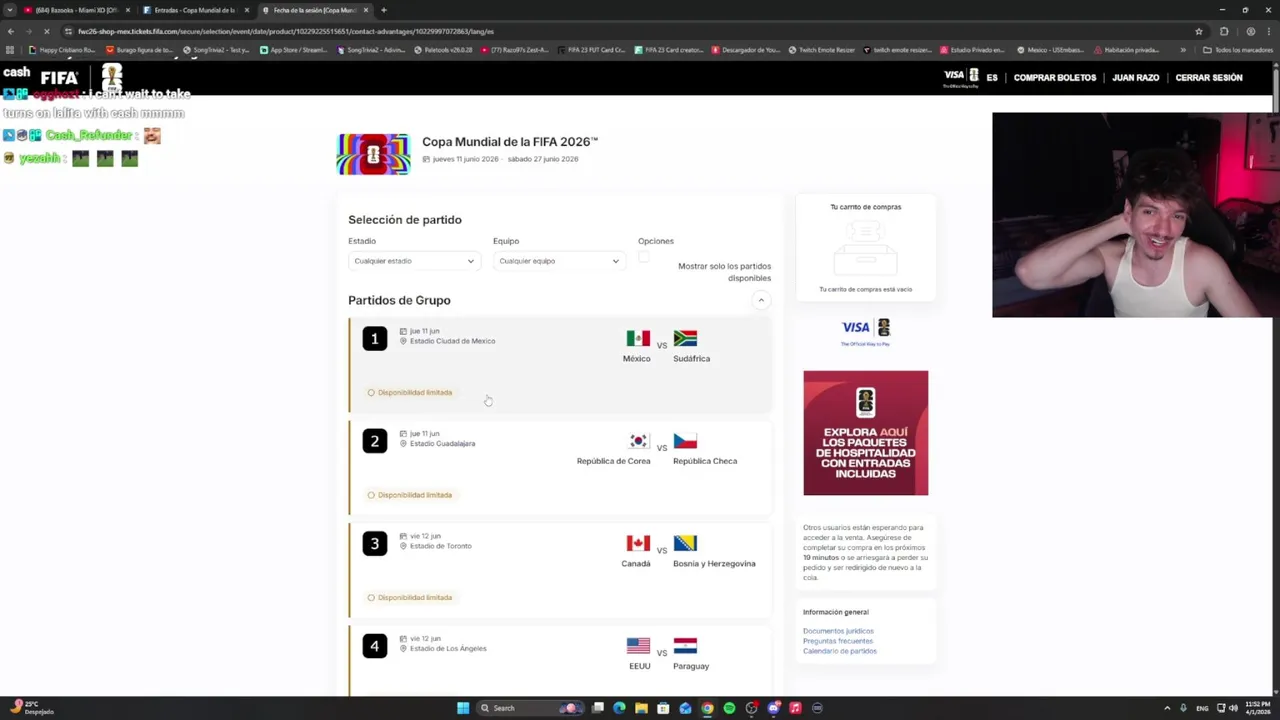Click the Bosnia y Herzegovina flag

[x=685, y=543]
